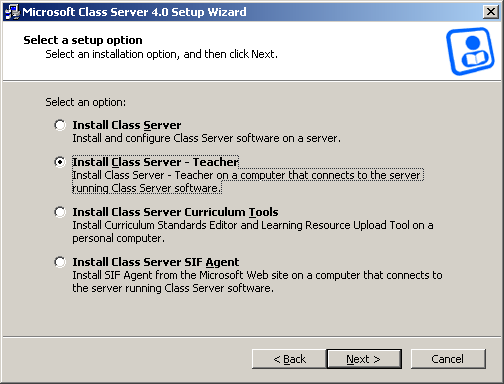Cancel the setup wizard

click(x=448, y=359)
